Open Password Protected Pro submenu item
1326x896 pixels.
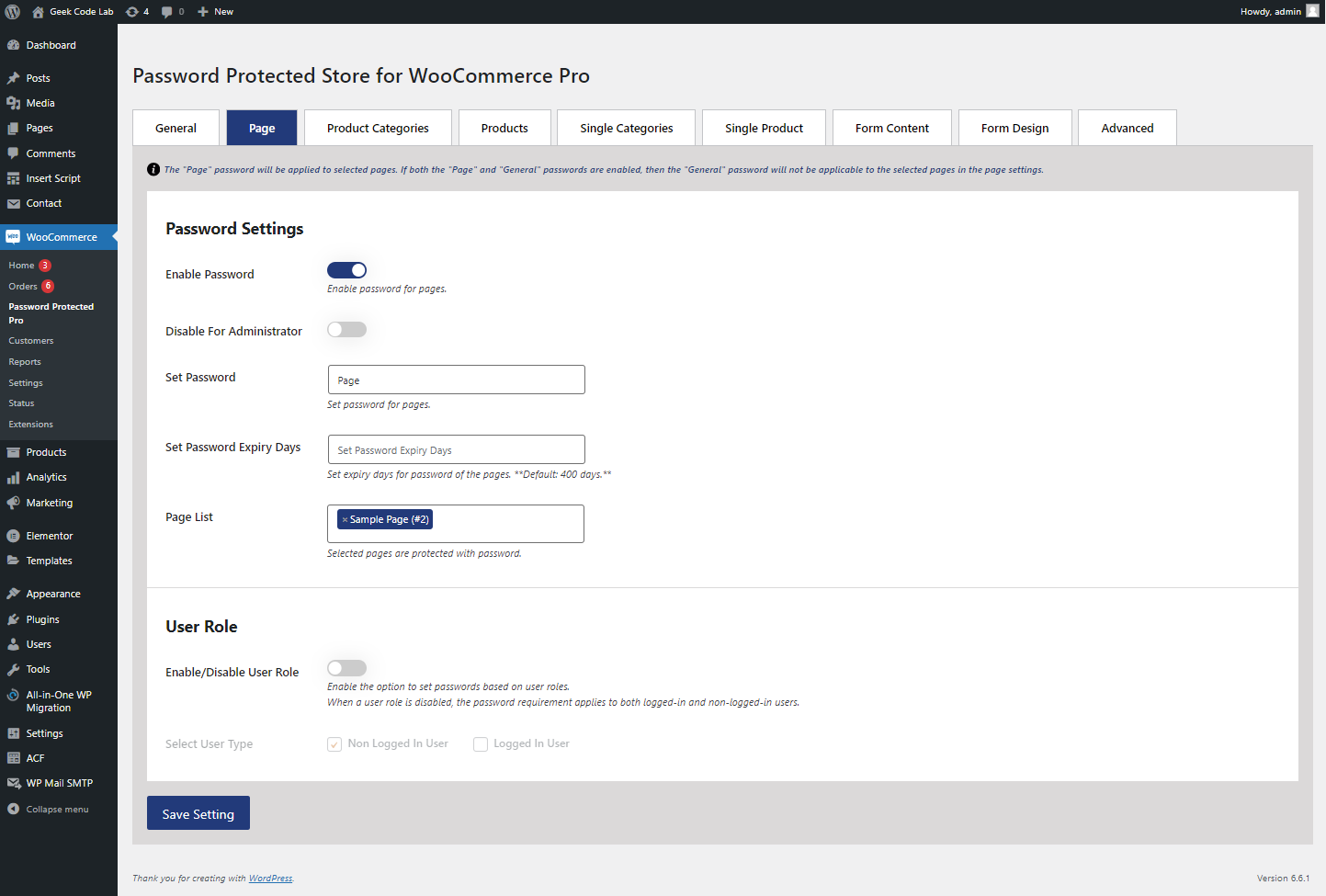pos(51,313)
